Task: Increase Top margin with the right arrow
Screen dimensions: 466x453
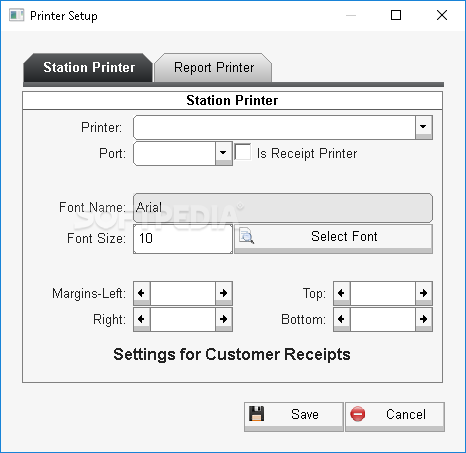Action: [424, 293]
